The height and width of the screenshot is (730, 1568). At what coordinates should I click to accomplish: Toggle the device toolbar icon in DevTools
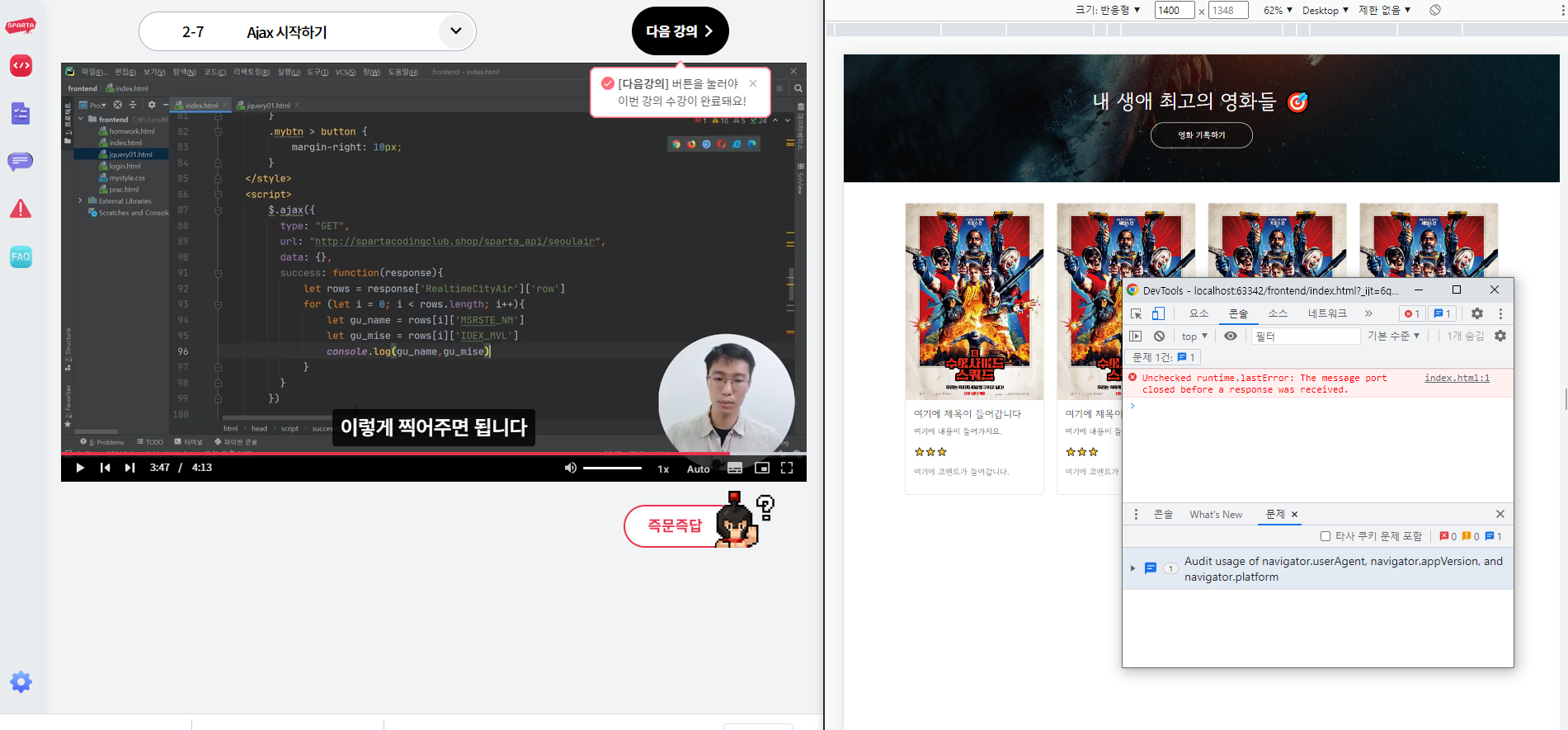click(1158, 313)
